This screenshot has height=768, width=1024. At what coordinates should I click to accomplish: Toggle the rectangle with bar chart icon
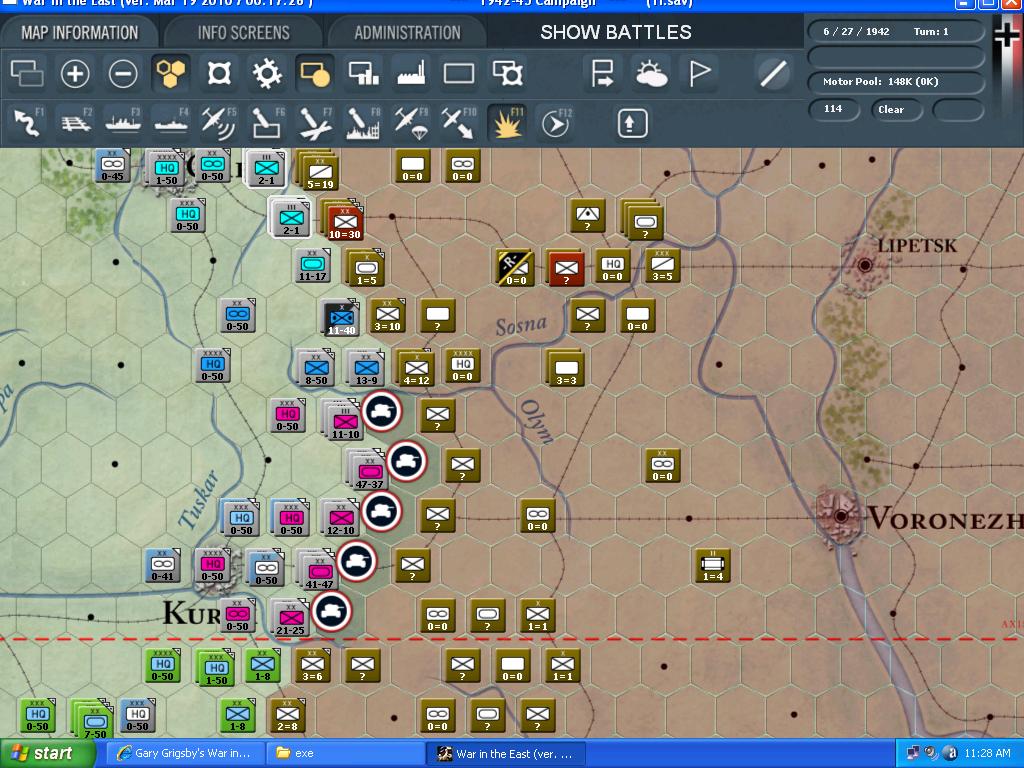pyautogui.click(x=363, y=73)
